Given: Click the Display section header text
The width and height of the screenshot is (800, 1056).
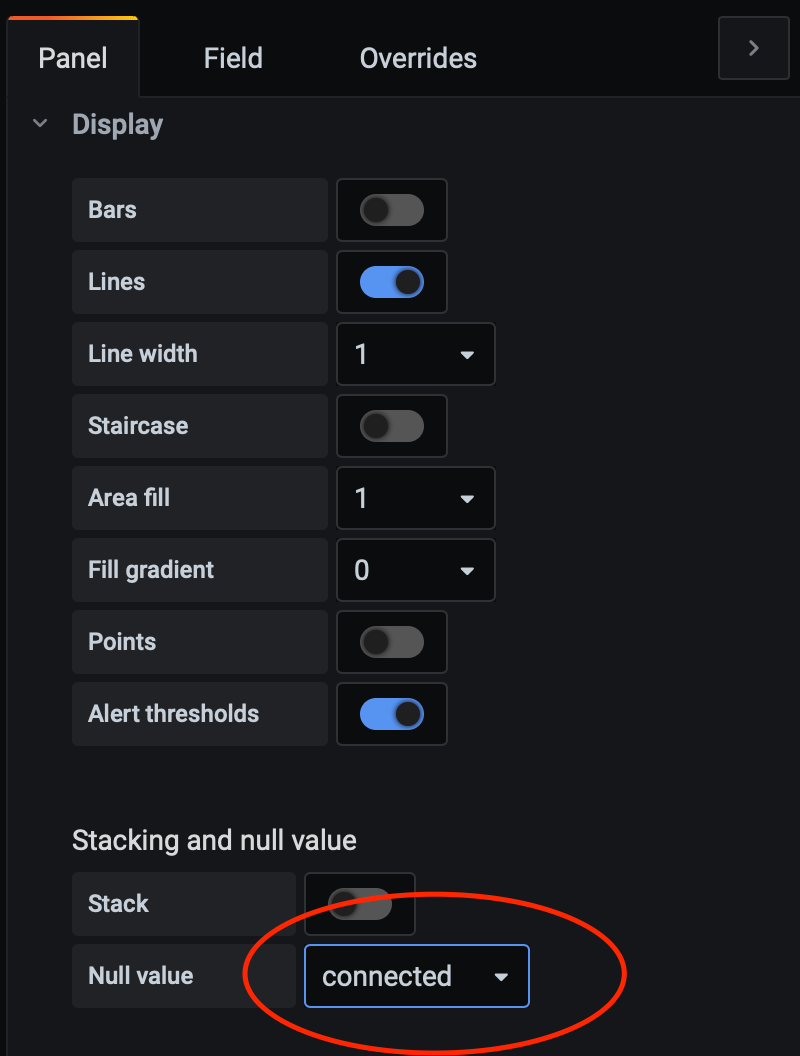Looking at the screenshot, I should point(117,125).
